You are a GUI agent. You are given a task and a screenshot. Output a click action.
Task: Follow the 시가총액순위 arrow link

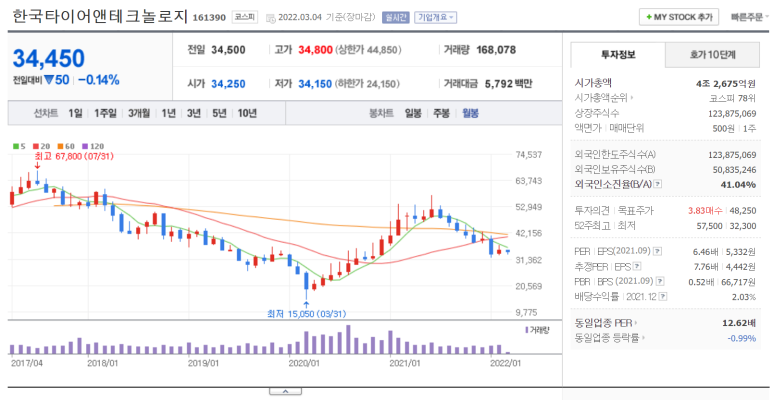(x=604, y=98)
